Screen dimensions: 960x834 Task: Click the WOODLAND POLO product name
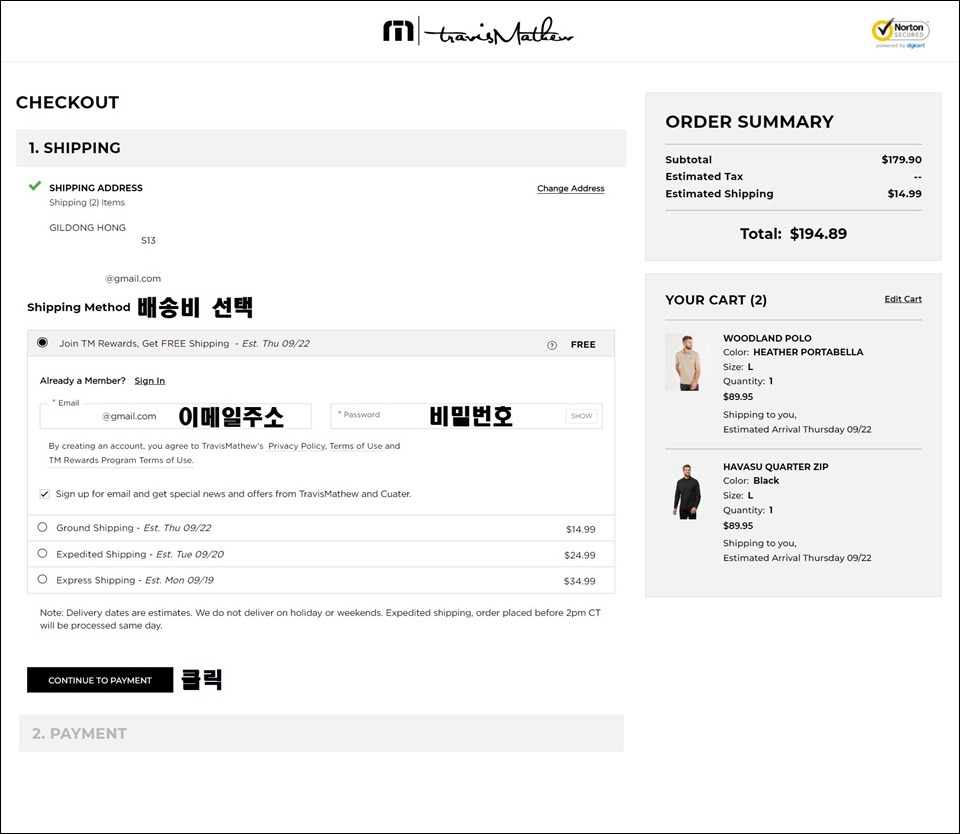click(x=767, y=338)
